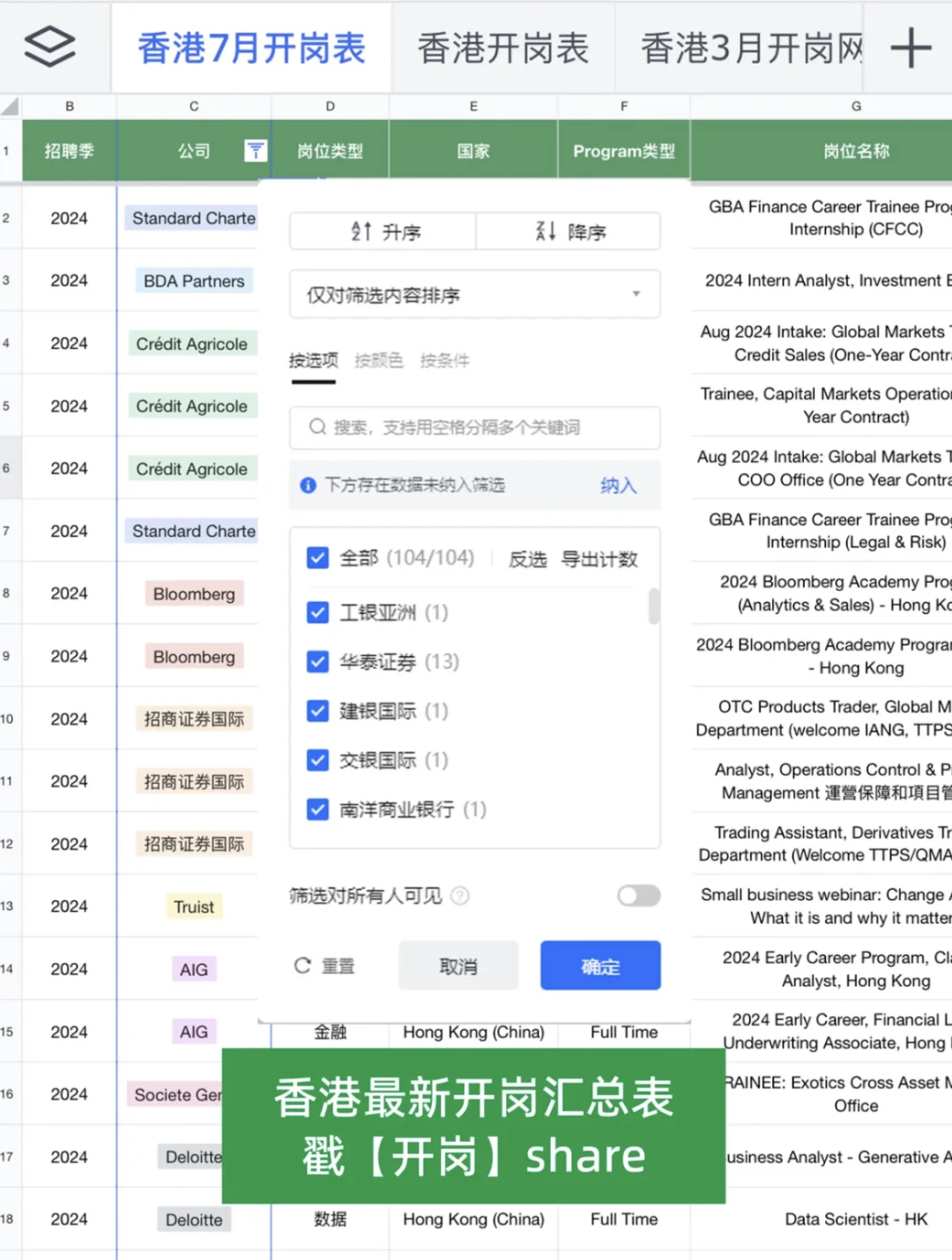Click the Societe Generale company cell
The height and width of the screenshot is (1260, 952).
coord(175,1095)
